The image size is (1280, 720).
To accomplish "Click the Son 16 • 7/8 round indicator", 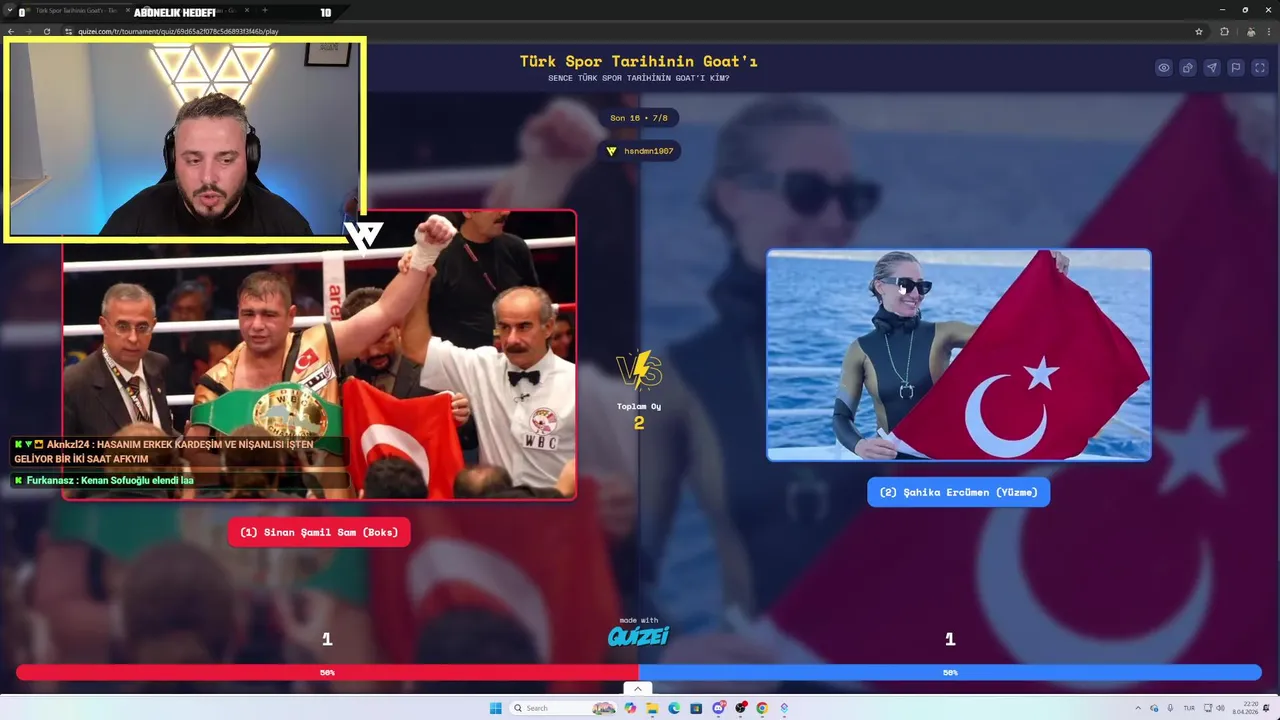I will [639, 118].
